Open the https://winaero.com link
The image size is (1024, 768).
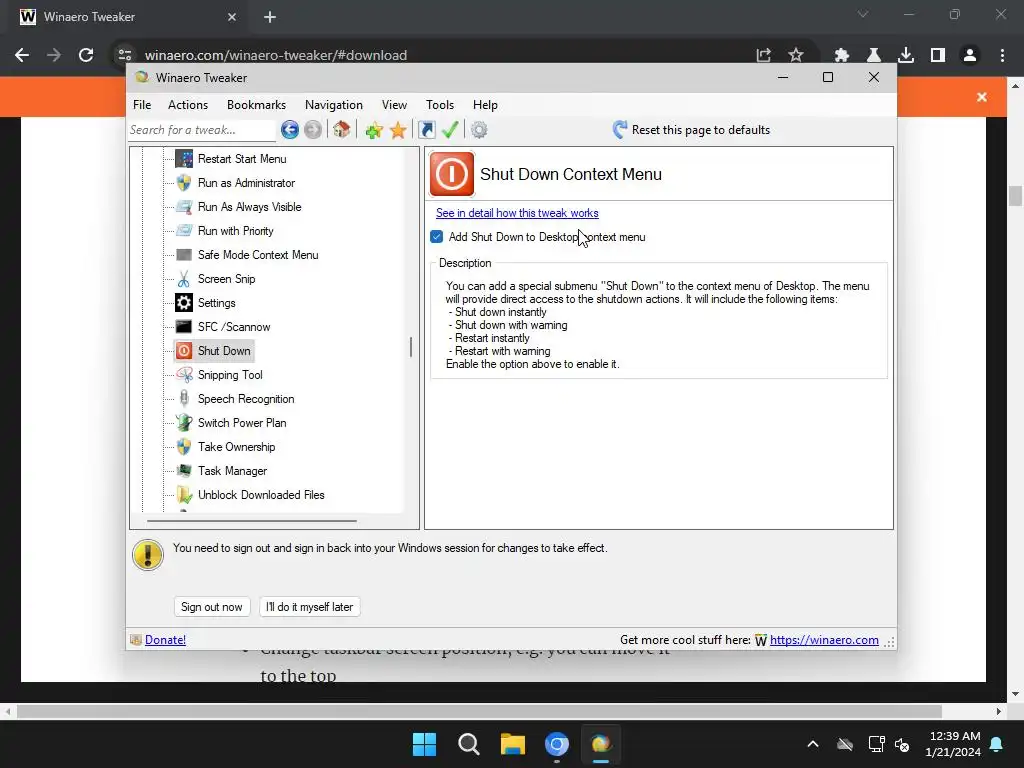[824, 640]
